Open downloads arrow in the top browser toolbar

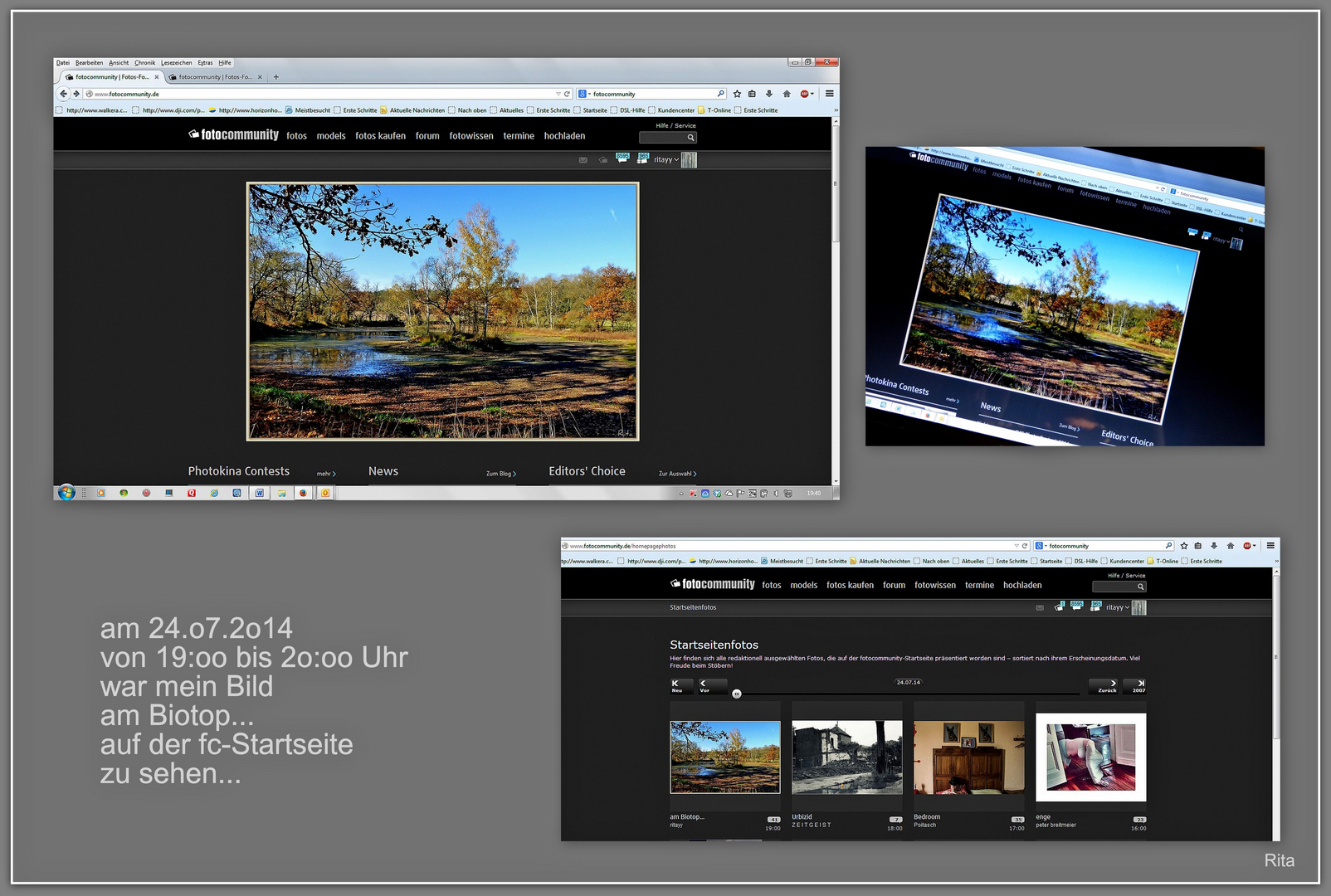tap(769, 94)
